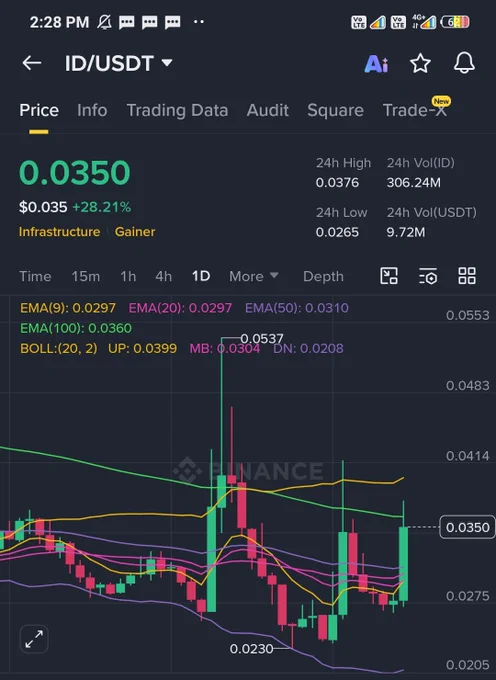
Task: Tap the EMA(9): 0.0297 indicator label
Action: [68, 308]
